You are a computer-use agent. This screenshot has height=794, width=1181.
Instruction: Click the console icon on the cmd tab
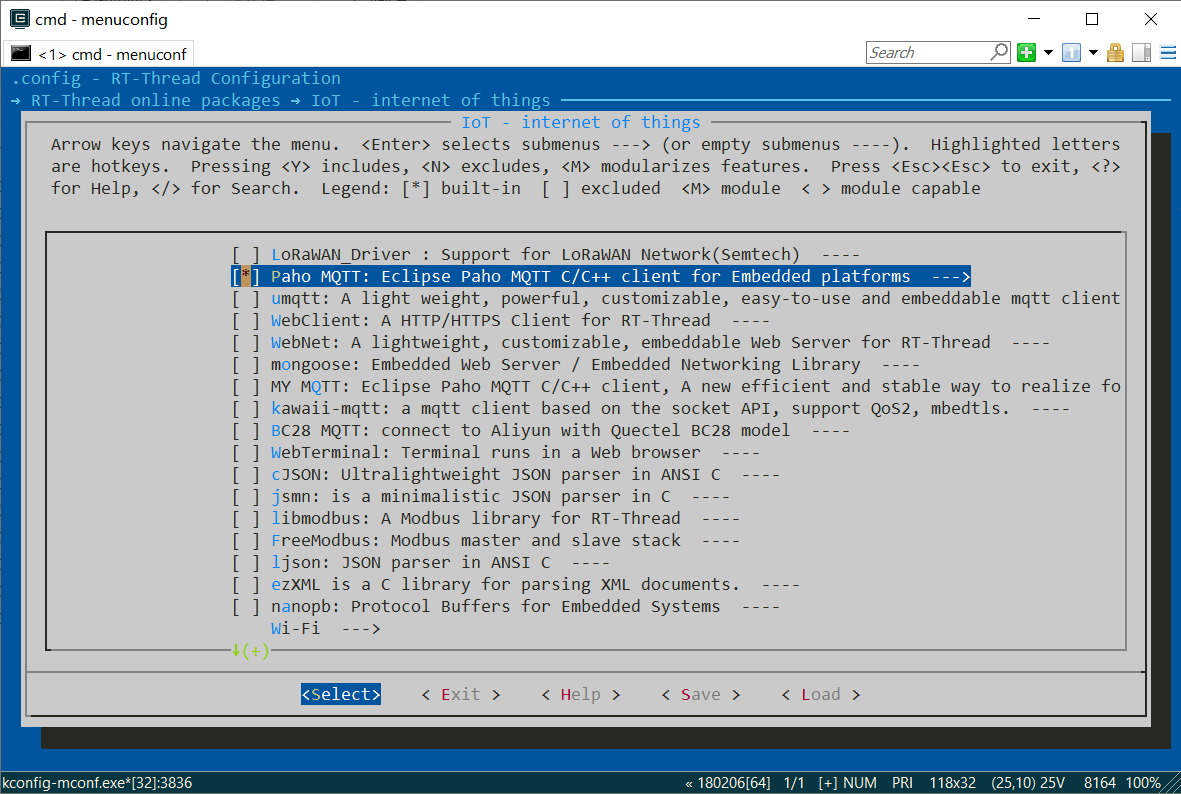[x=21, y=53]
